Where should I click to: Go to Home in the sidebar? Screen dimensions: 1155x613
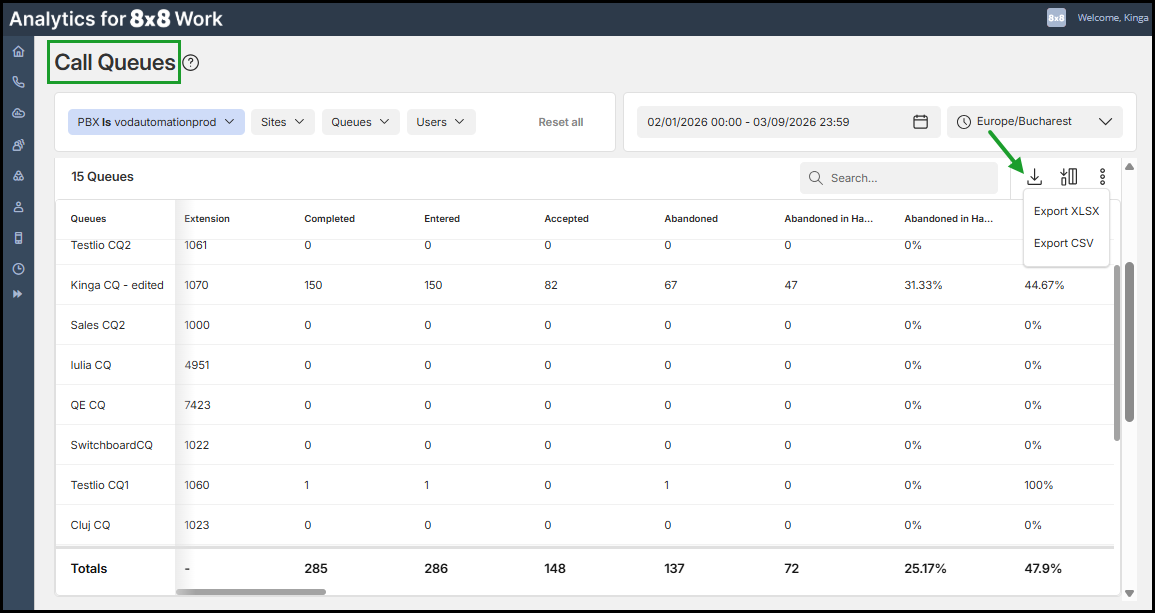point(18,51)
